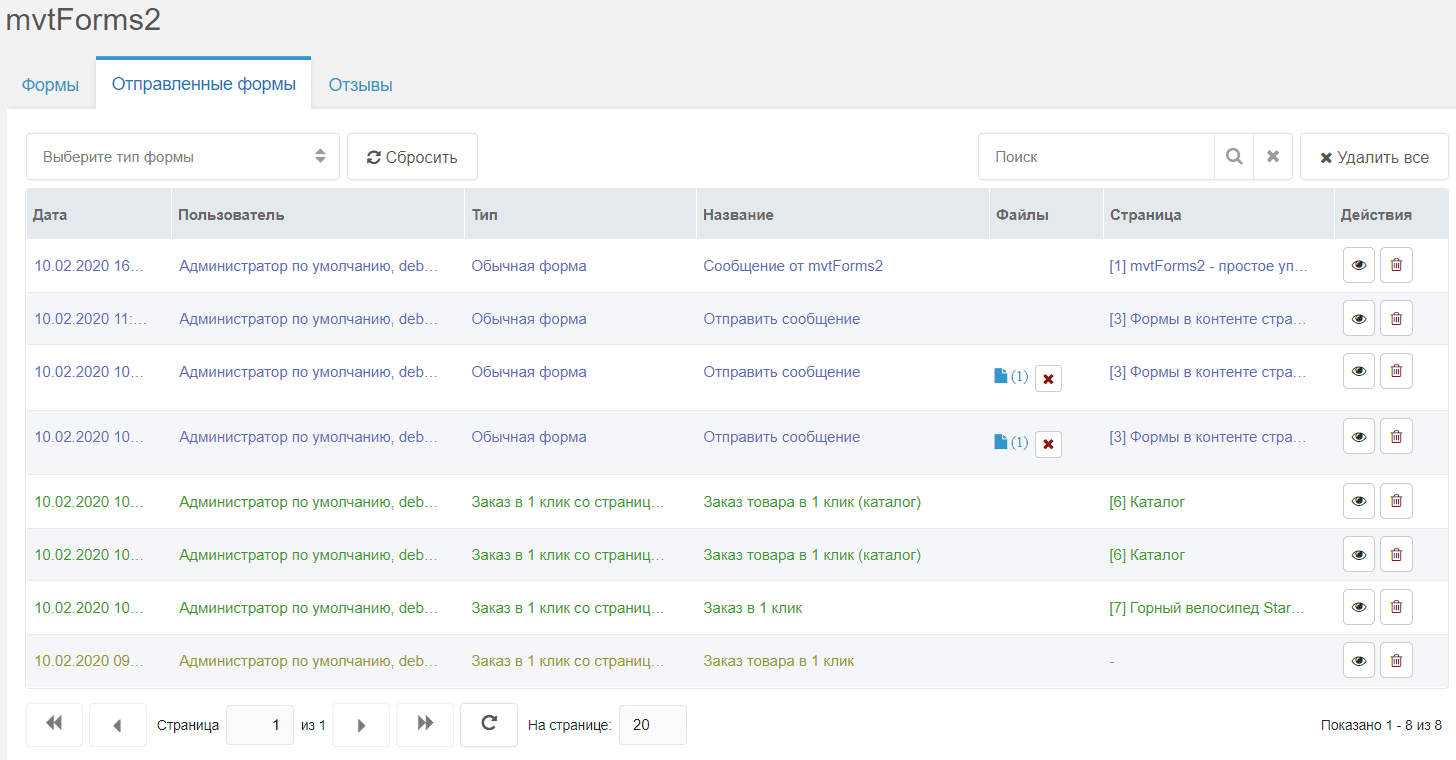This screenshot has width=1456, height=760.
Task: Sort by the 'Тип' column header
Action: pos(485,215)
